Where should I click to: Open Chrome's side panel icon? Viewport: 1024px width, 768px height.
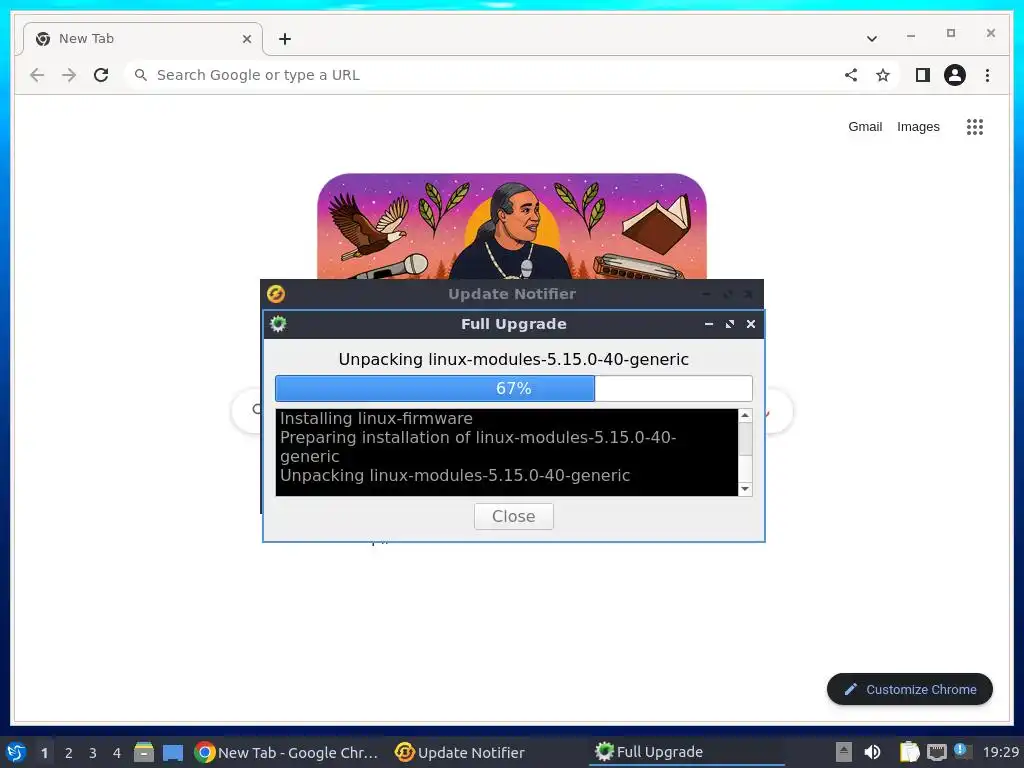(x=922, y=75)
